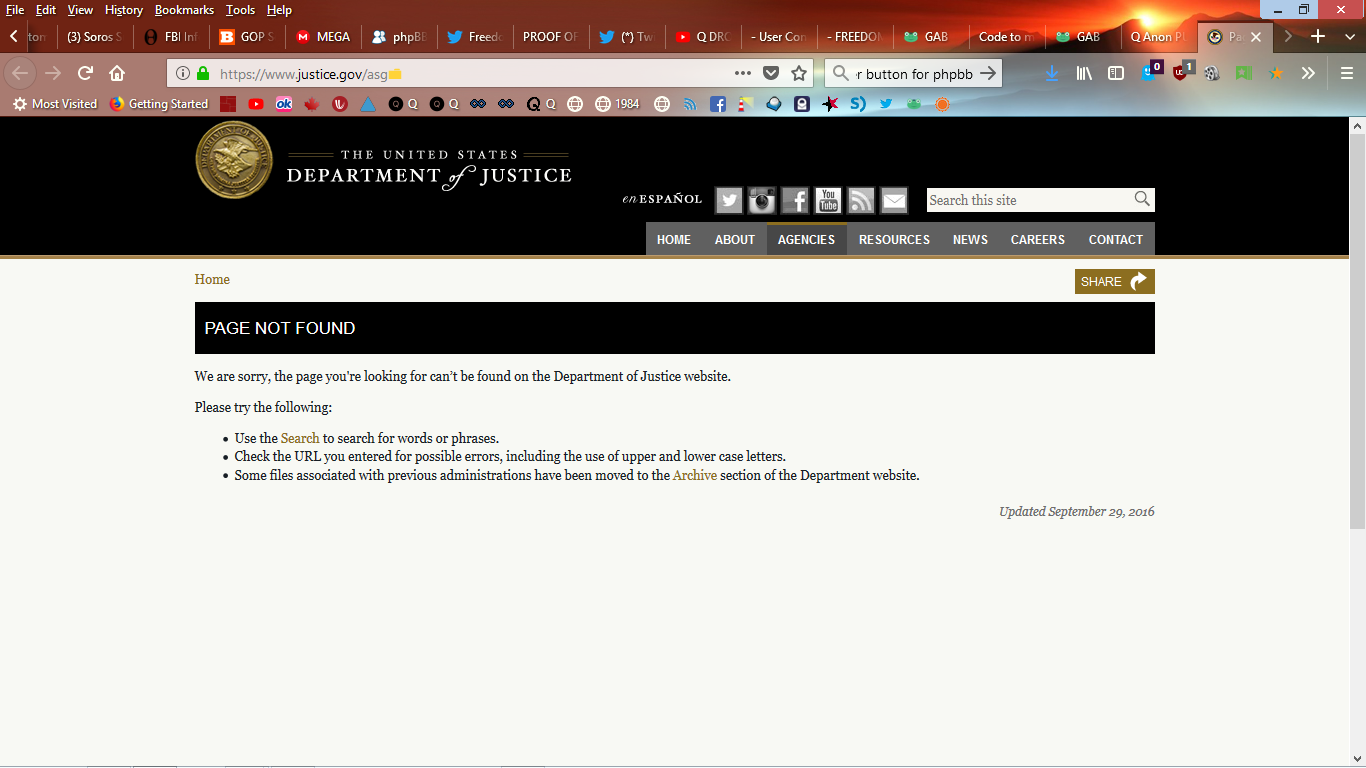Show more toolbar items overflow chevron
This screenshot has height=768, width=1366.
click(1308, 73)
